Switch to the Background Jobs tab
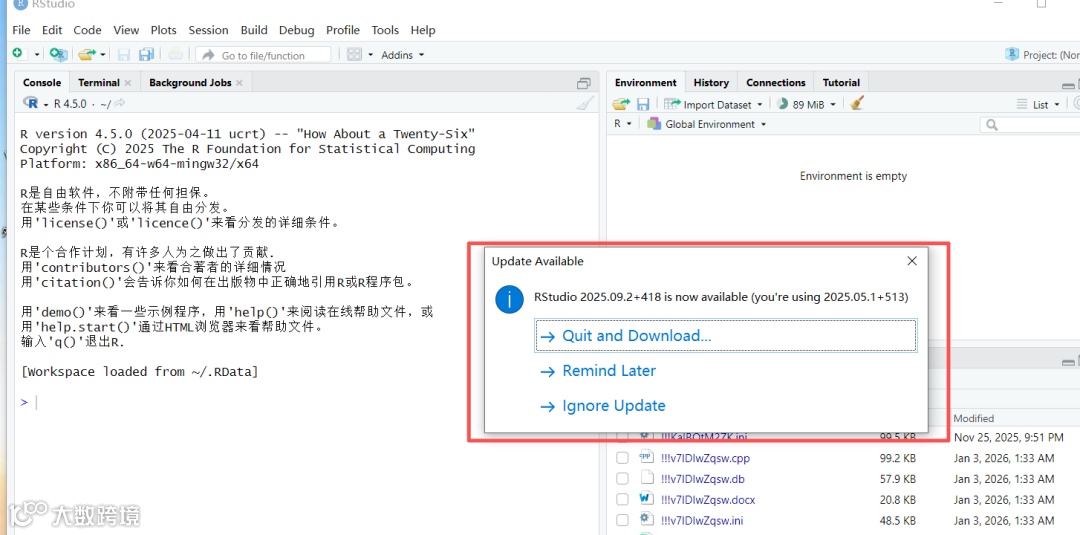The width and height of the screenshot is (1080, 535). (190, 82)
